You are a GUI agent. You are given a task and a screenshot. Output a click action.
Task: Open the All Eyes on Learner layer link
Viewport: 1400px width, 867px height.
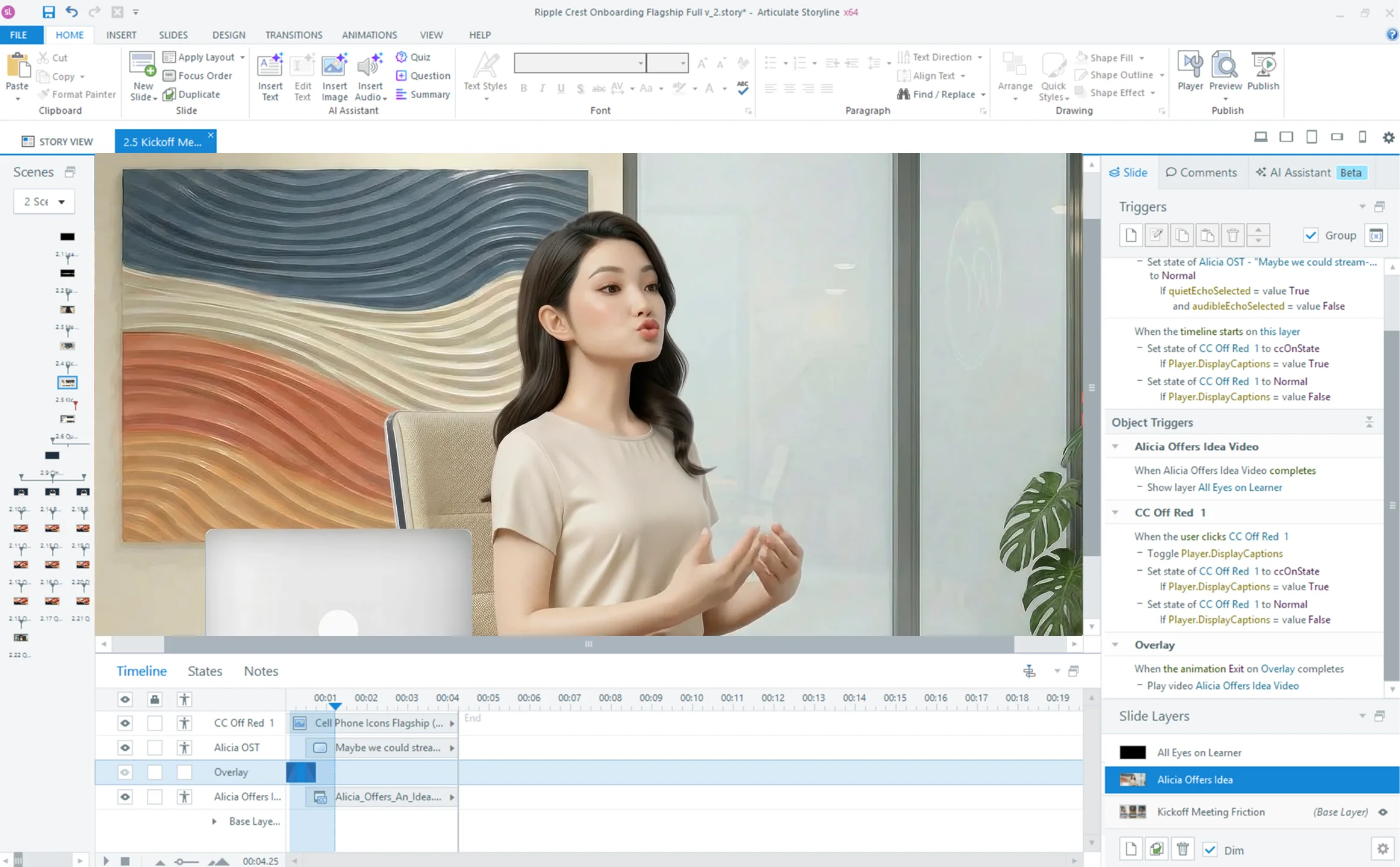1240,487
